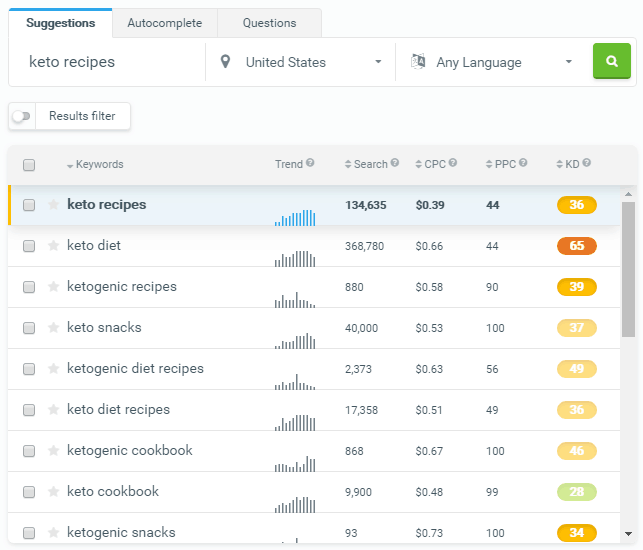
Task: Click the green search magnifier button
Action: (x=611, y=61)
